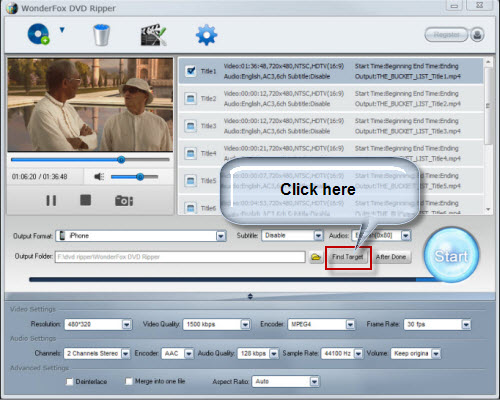The width and height of the screenshot is (500, 400).
Task: Open the Load DVD dropdown arrow
Action: pos(62,30)
